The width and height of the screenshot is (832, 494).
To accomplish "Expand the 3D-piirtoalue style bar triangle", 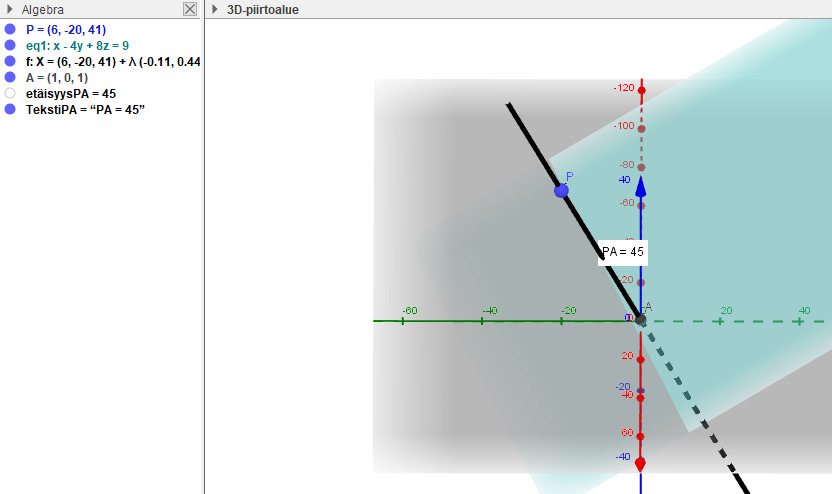I will 215,9.
